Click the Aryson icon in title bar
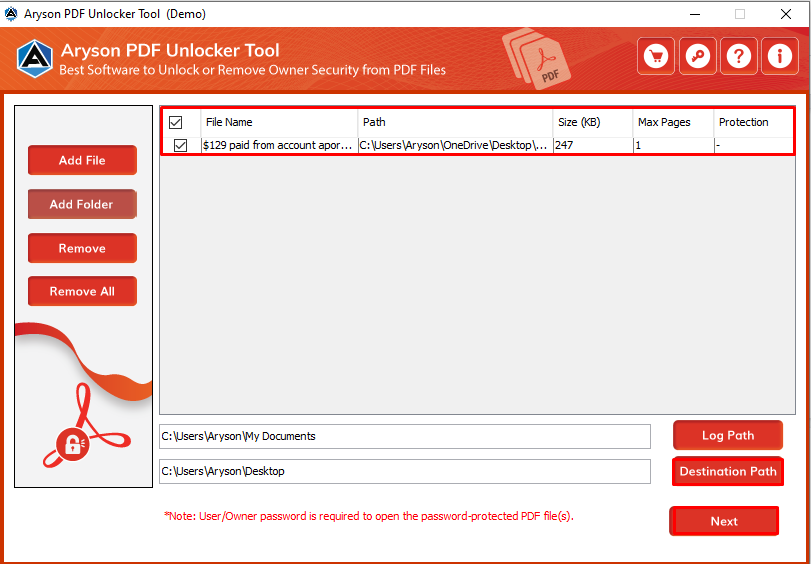This screenshot has width=811, height=564. (11, 14)
